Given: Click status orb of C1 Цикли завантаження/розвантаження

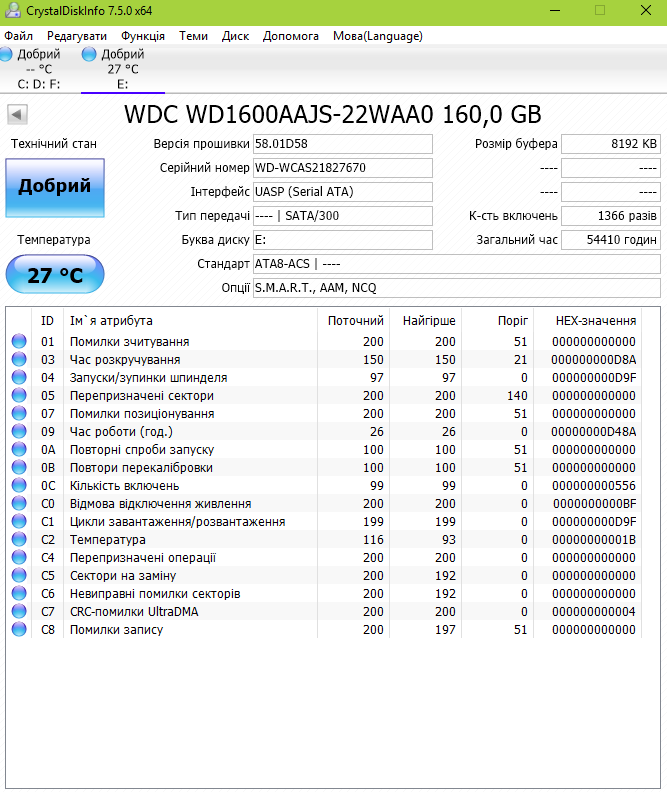Looking at the screenshot, I should (x=19, y=521).
